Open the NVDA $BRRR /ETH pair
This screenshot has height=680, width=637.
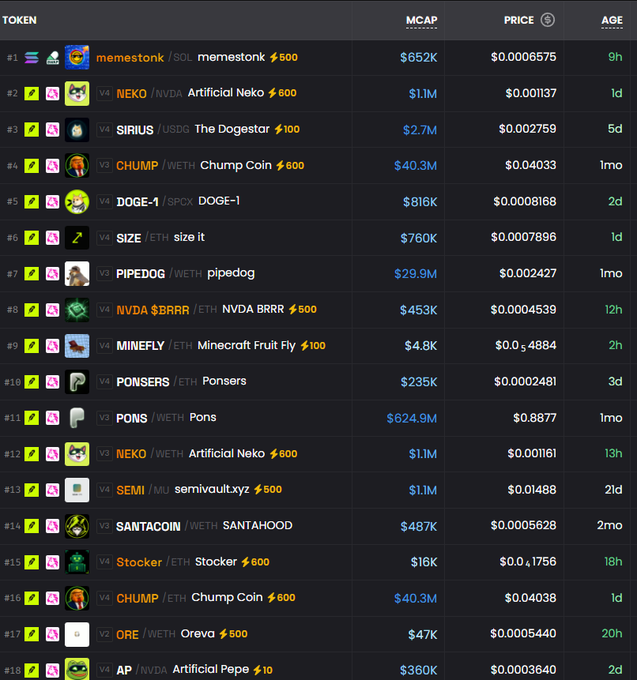click(x=167, y=310)
